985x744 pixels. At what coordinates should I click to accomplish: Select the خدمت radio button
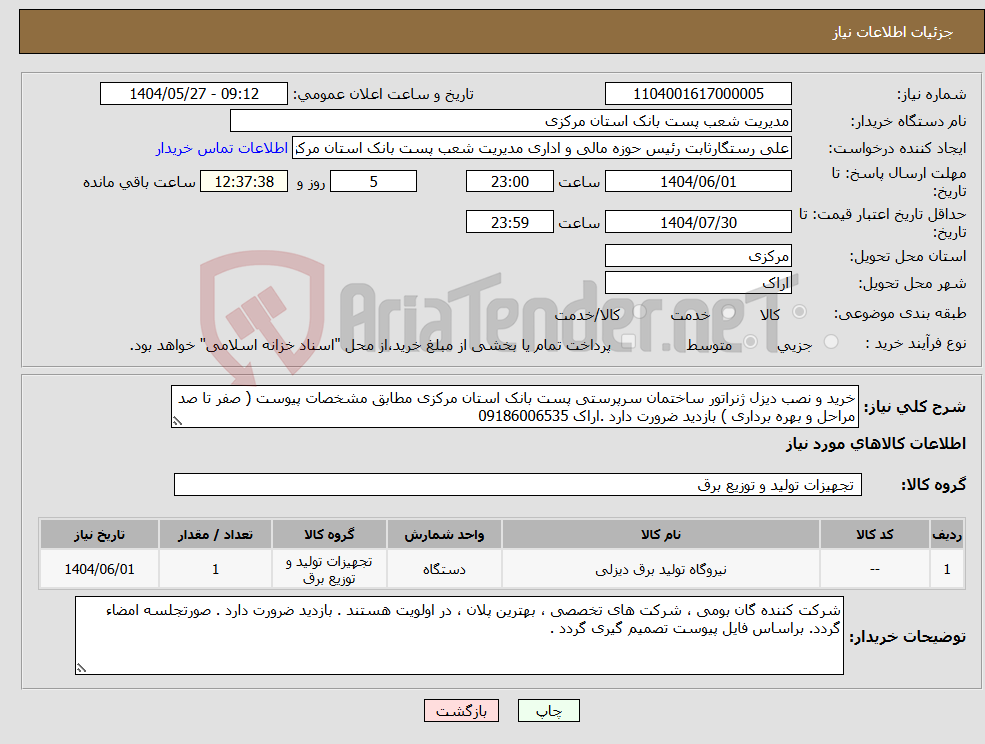729,313
